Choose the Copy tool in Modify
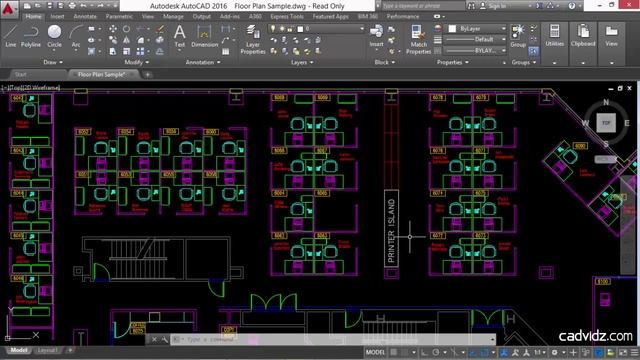 [113, 40]
